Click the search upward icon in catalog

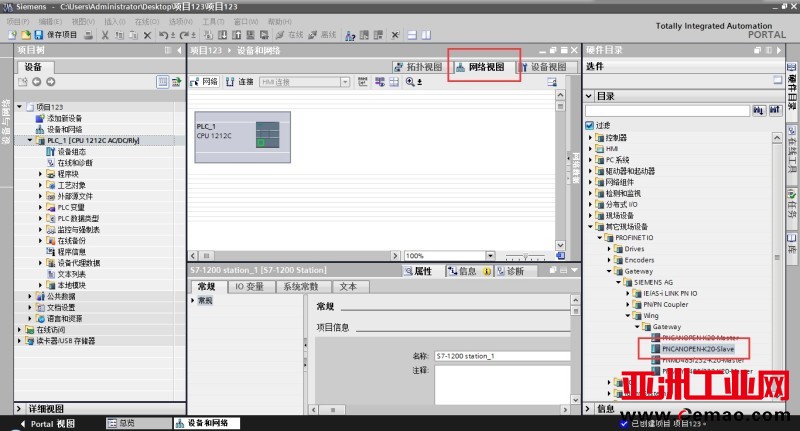[x=775, y=111]
